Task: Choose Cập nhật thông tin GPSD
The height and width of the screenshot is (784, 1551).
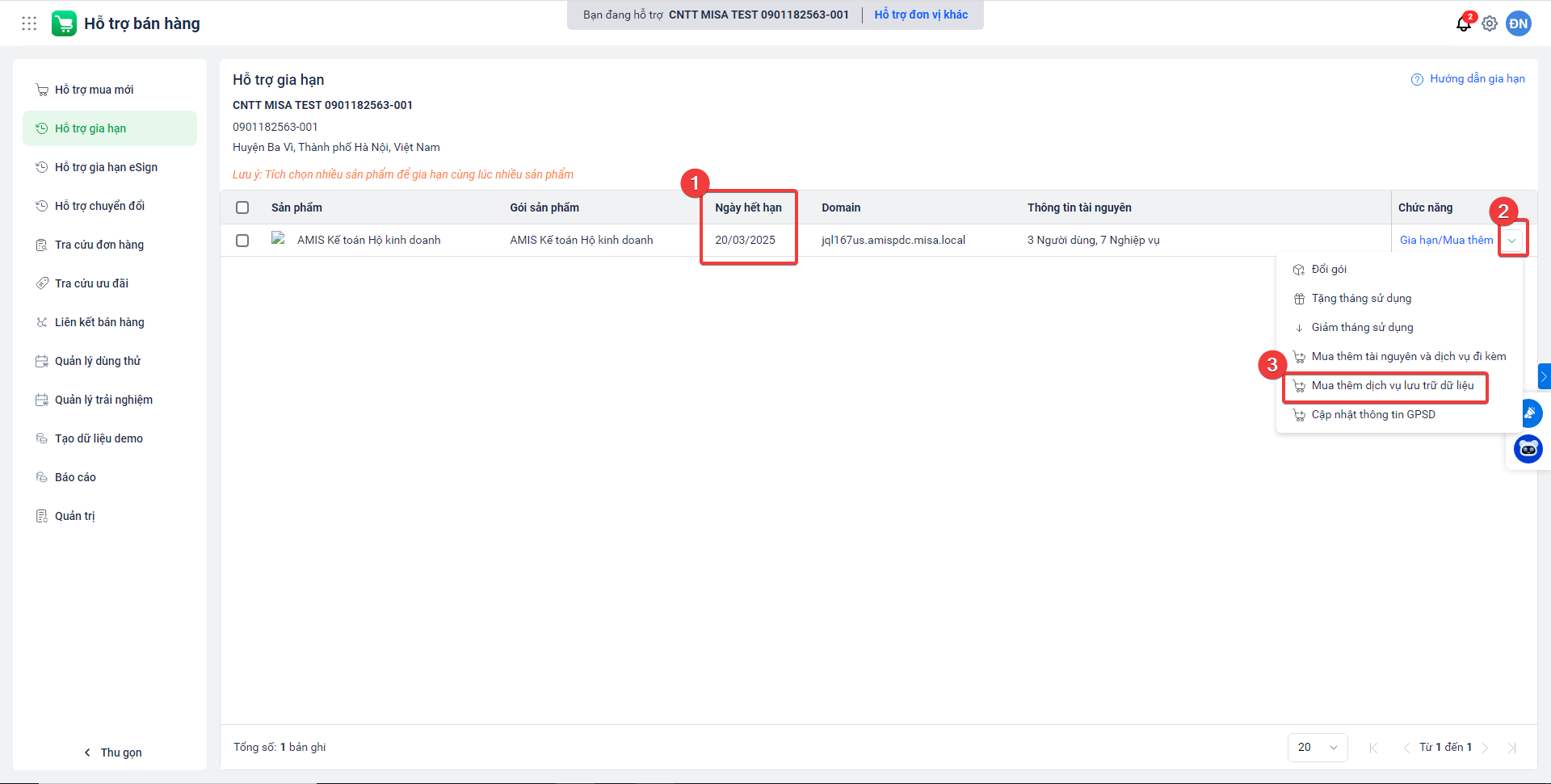Action: (x=1399, y=415)
